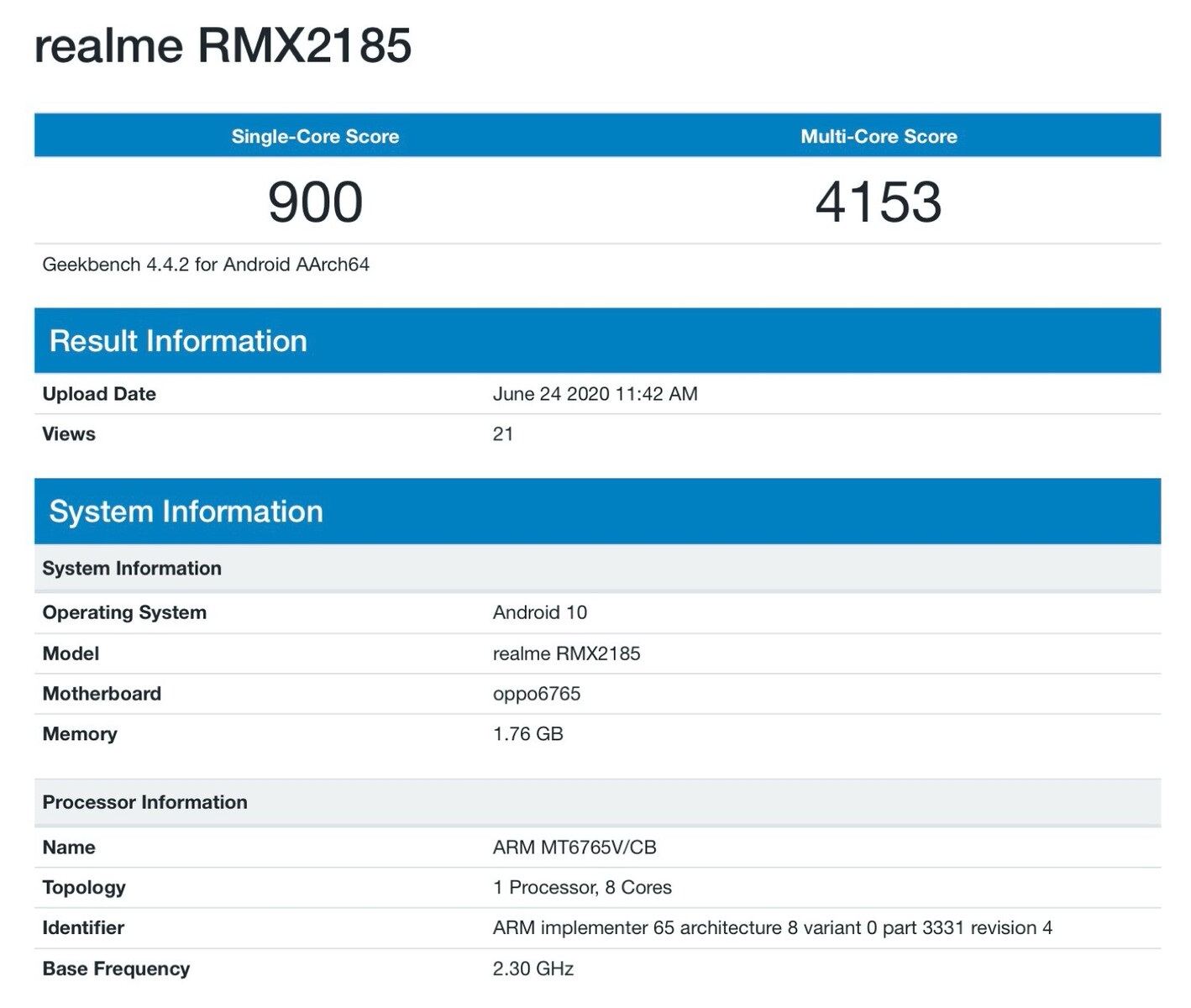This screenshot has width=1191, height=1008.
Task: Click the Multi-Core Score header
Action: 879,137
